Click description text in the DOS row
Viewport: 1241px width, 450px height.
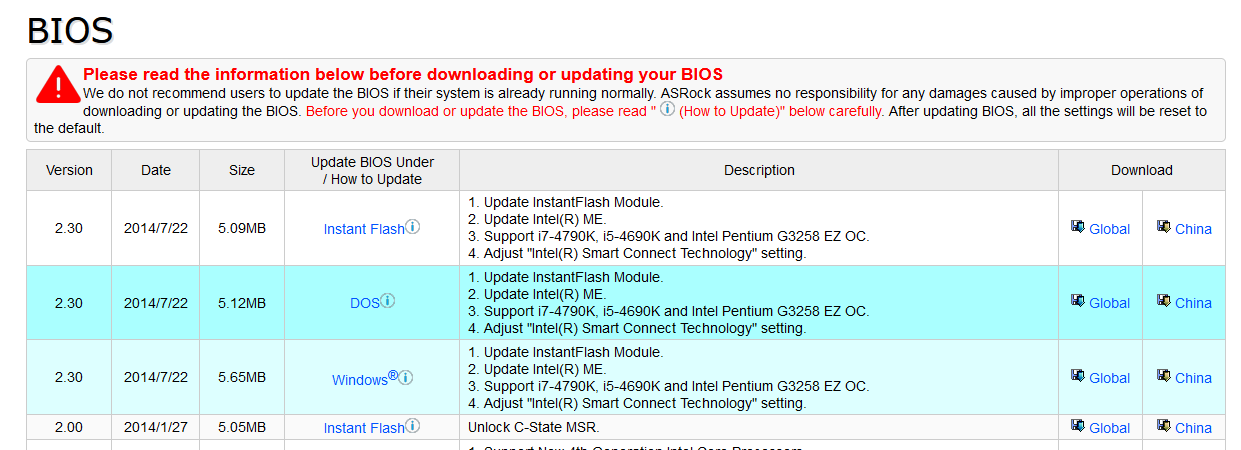(669, 303)
